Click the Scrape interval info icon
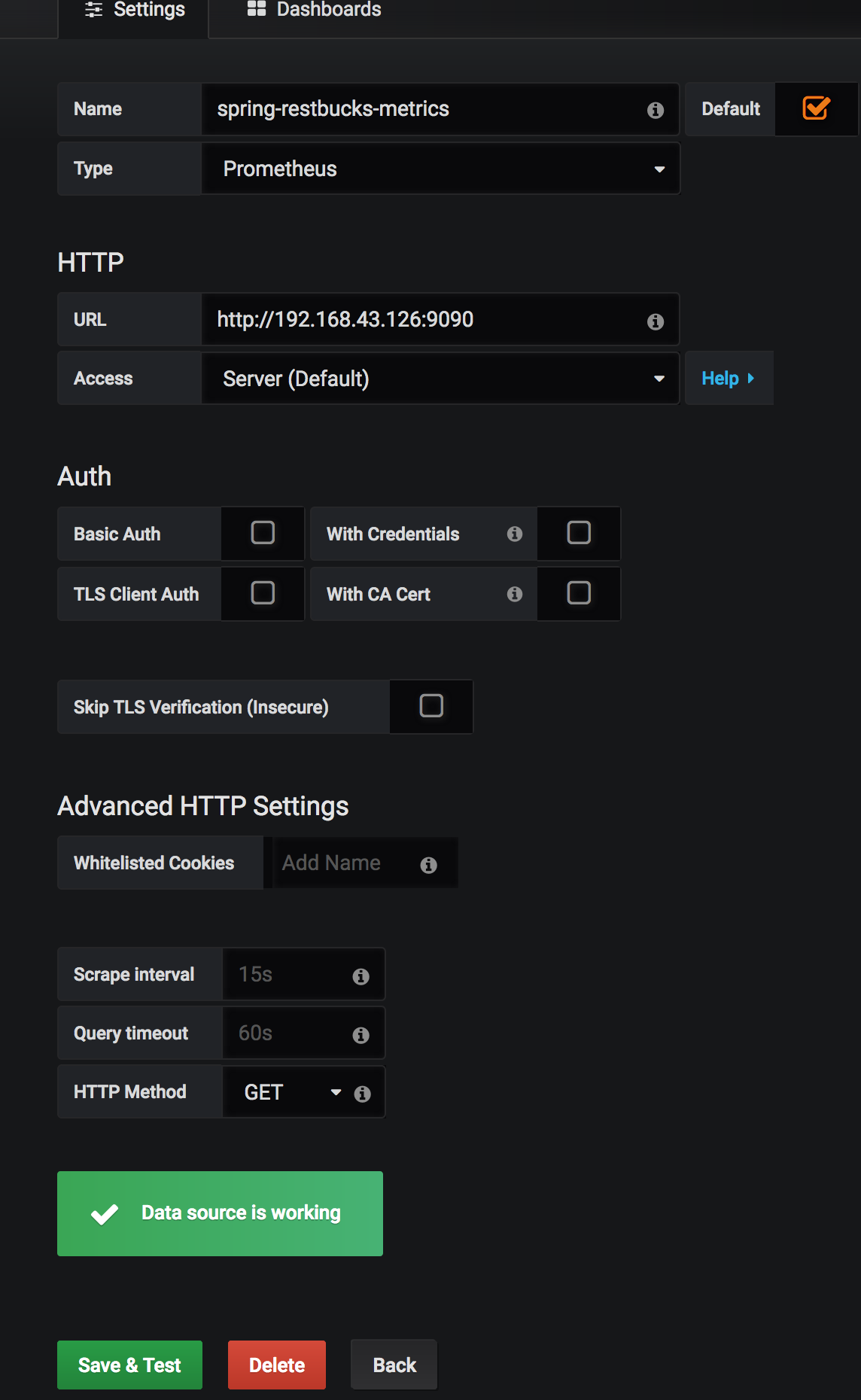 [361, 976]
